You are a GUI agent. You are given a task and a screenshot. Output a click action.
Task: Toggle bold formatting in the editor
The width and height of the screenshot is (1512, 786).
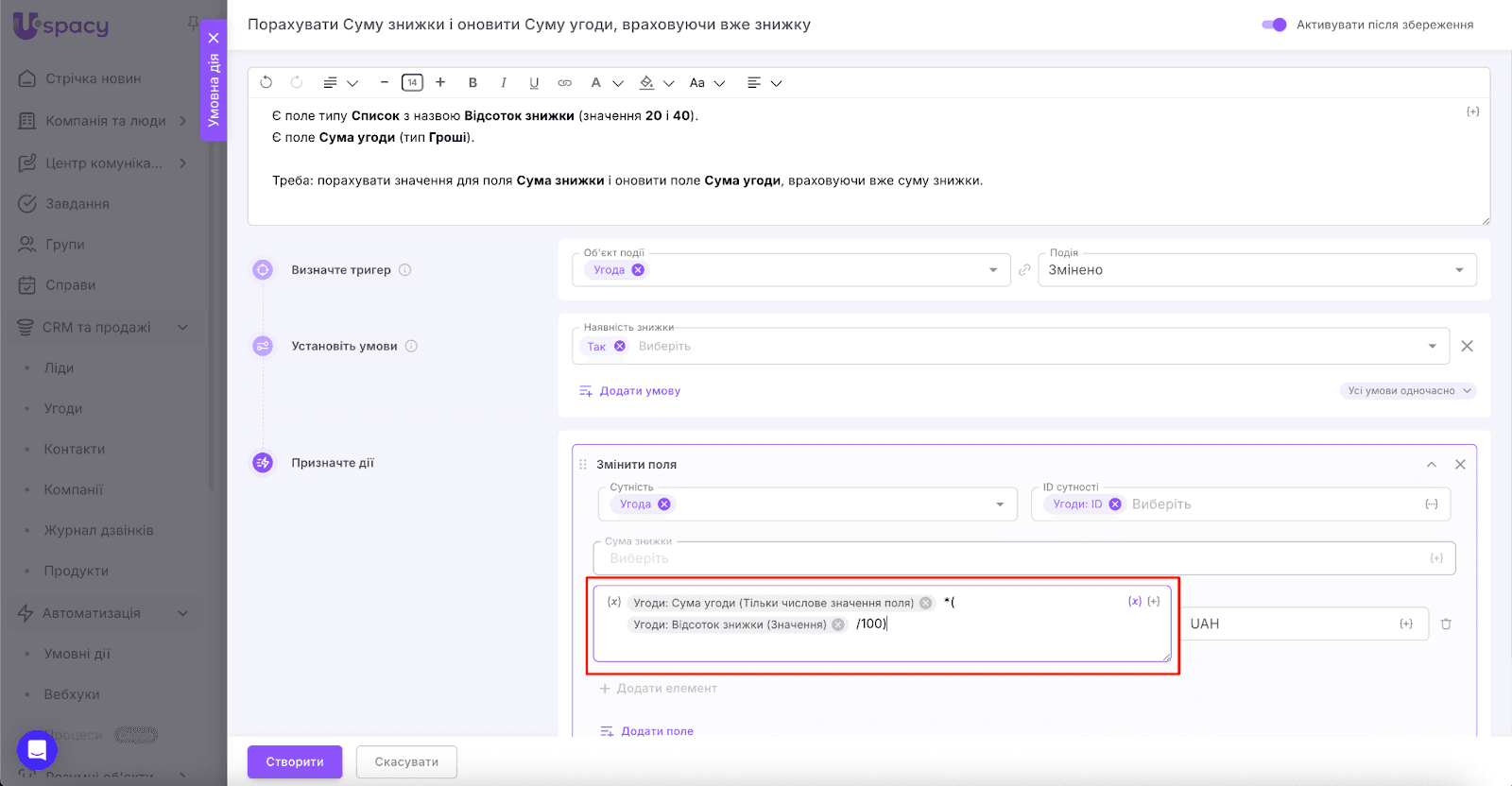pyautogui.click(x=472, y=83)
